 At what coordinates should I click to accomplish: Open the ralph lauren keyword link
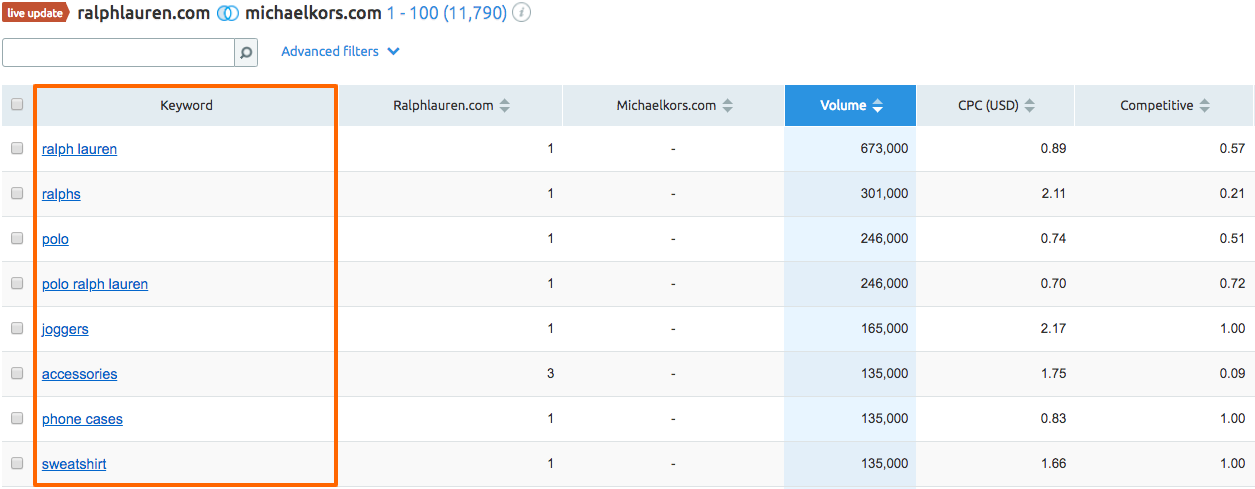point(79,149)
